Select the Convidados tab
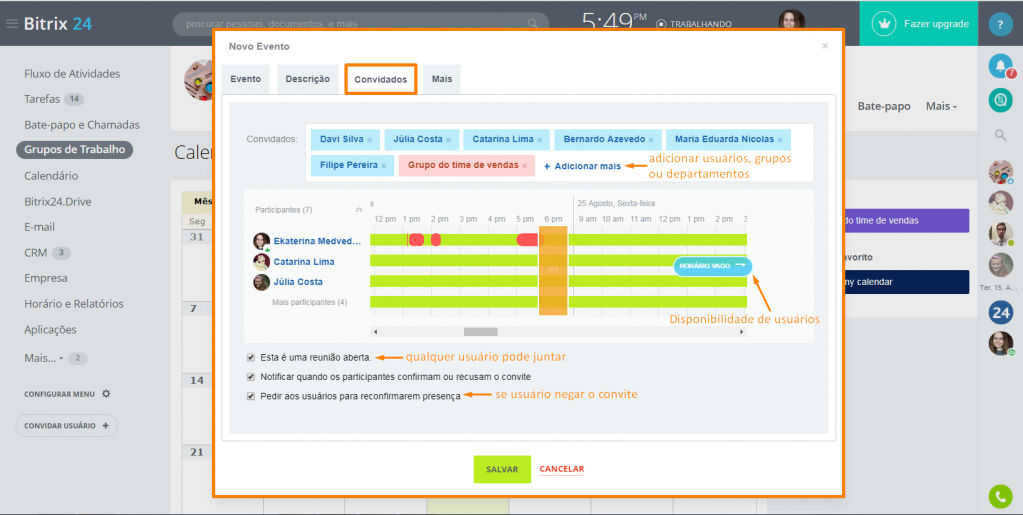 [x=380, y=80]
